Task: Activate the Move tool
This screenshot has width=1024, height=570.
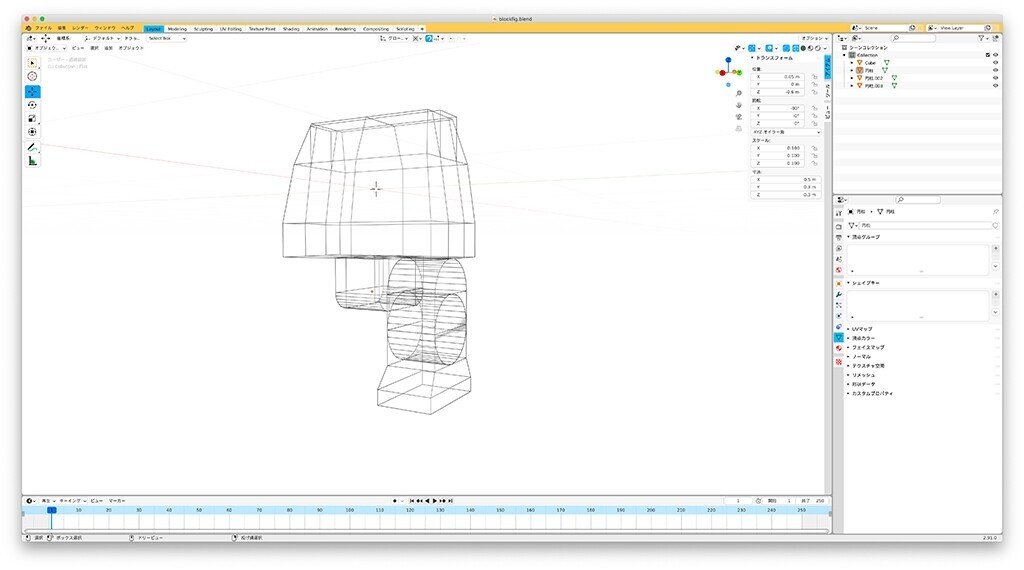Action: [x=32, y=91]
